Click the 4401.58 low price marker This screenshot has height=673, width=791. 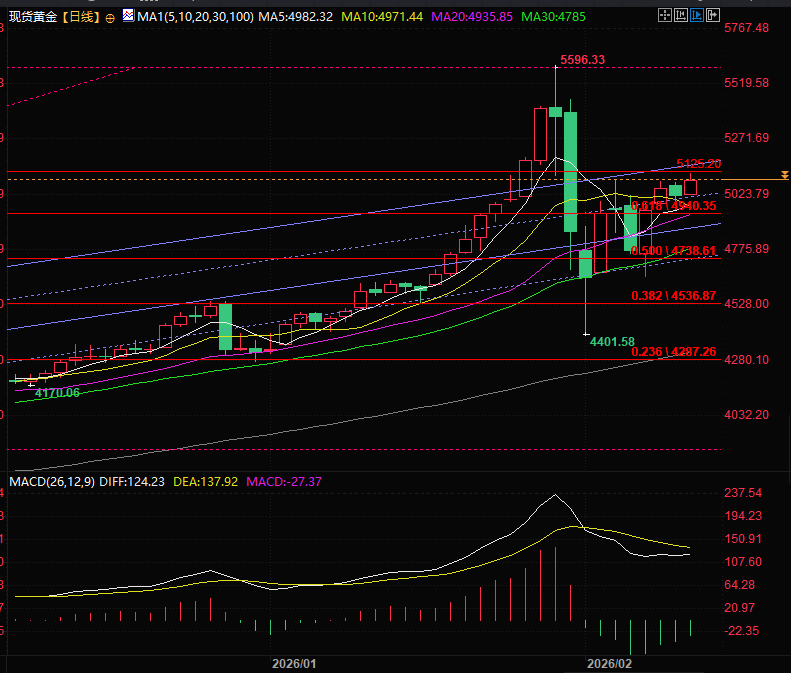pyautogui.click(x=612, y=342)
